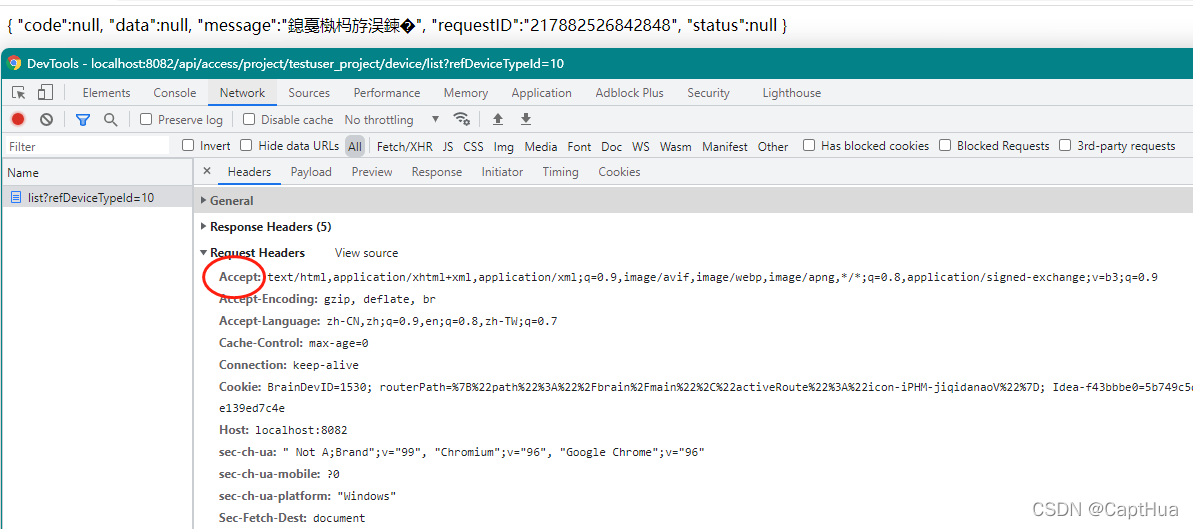
Task: Filter by JS requests
Action: click(x=448, y=146)
